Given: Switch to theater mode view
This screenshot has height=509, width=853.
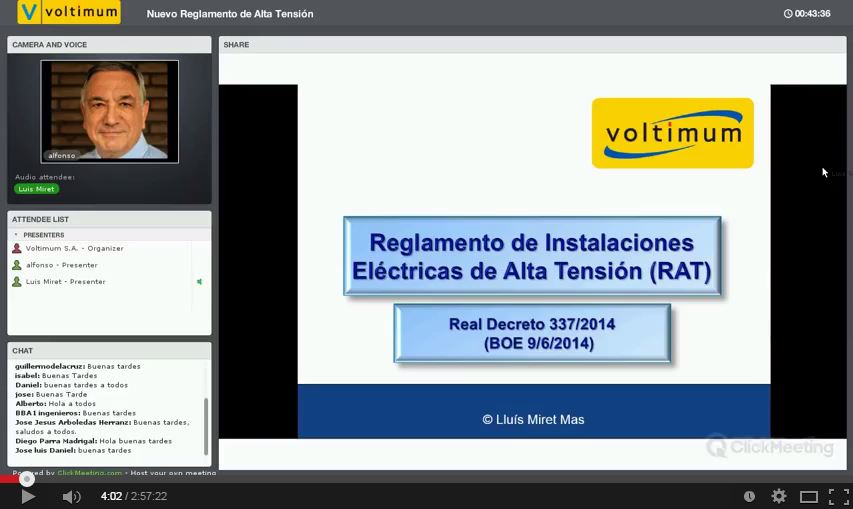Looking at the screenshot, I should (808, 497).
